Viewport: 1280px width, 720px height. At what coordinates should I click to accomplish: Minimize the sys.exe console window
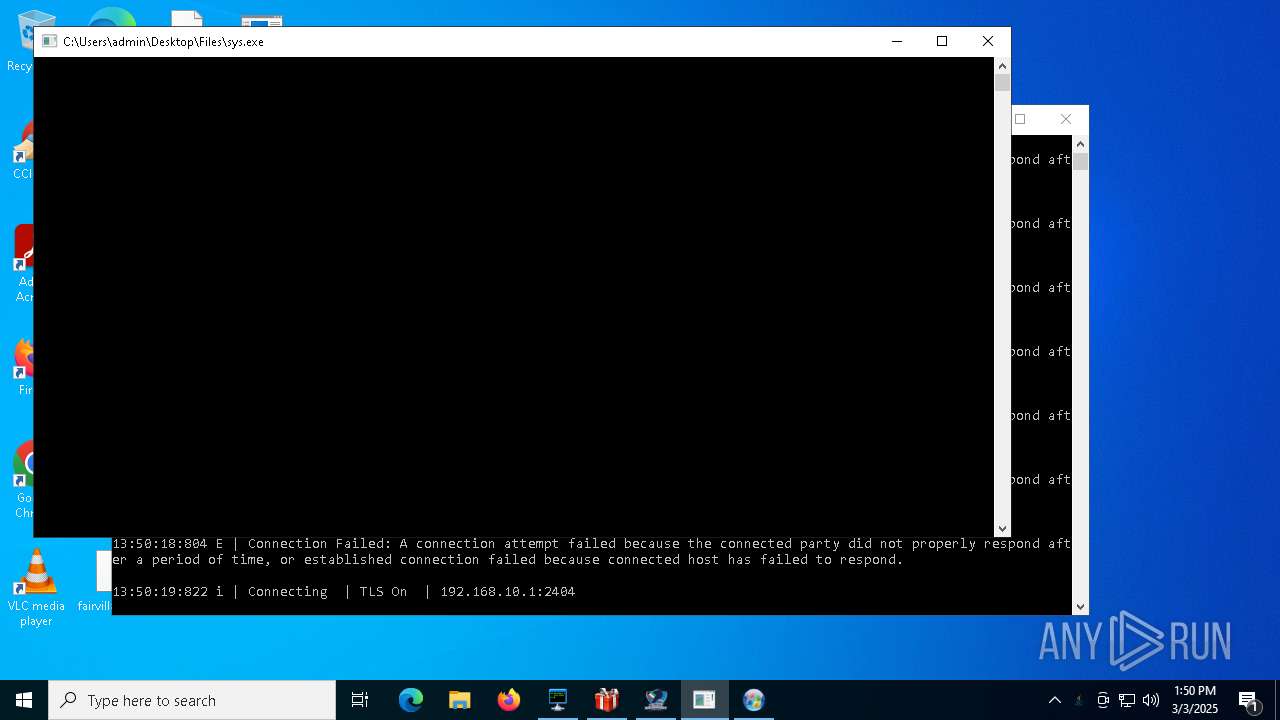[x=897, y=42]
